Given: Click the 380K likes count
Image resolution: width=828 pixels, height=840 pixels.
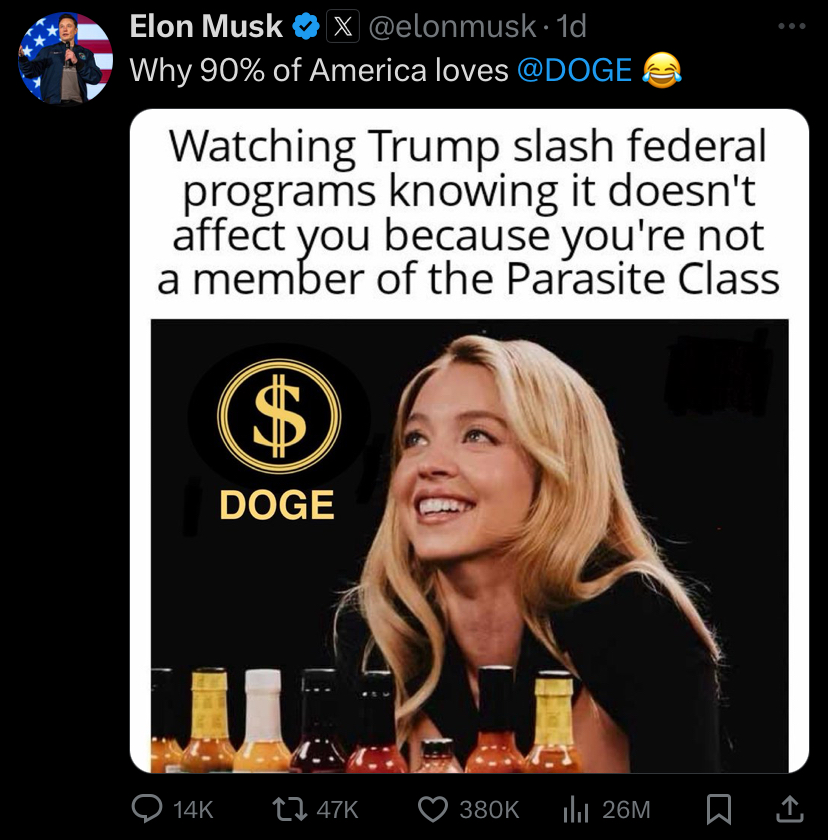Looking at the screenshot, I should pyautogui.click(x=489, y=809).
